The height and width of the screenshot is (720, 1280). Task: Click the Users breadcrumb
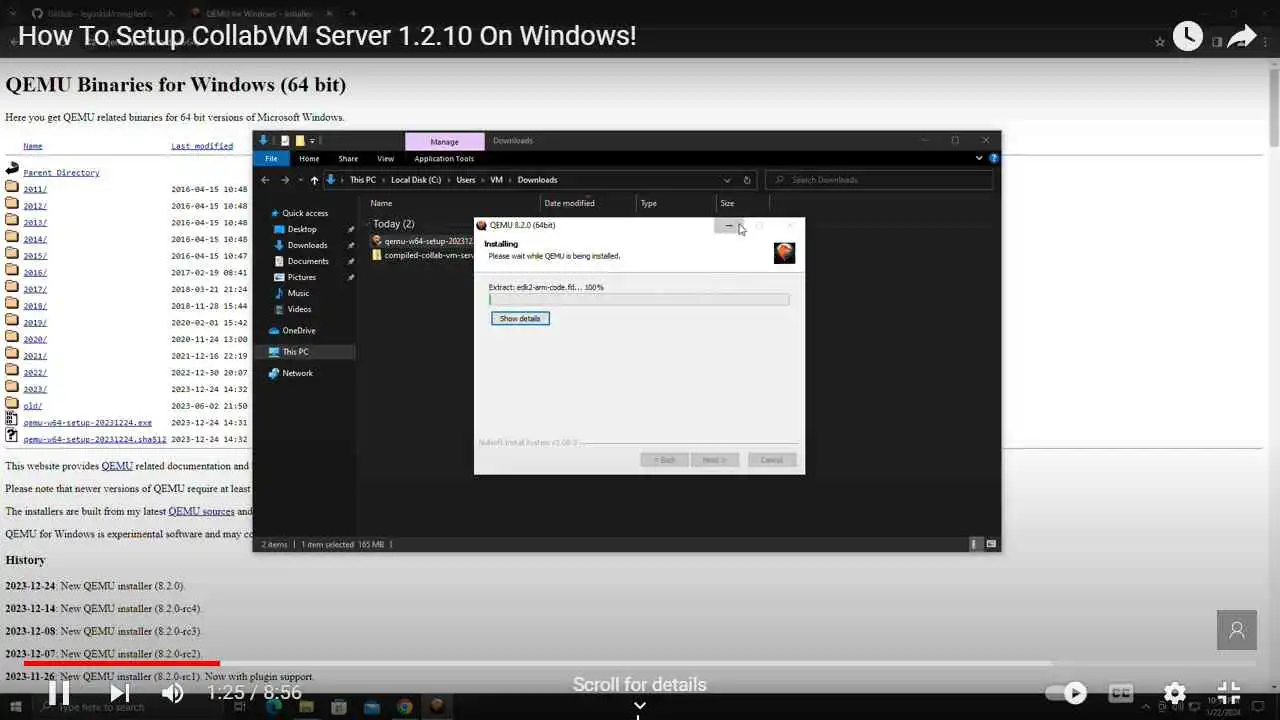(466, 180)
